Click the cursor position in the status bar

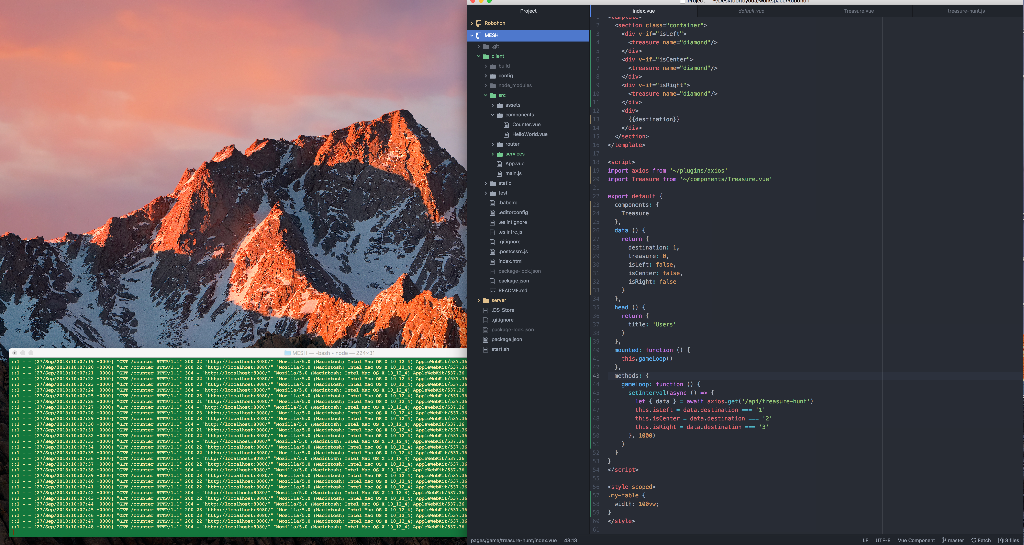(x=570, y=540)
